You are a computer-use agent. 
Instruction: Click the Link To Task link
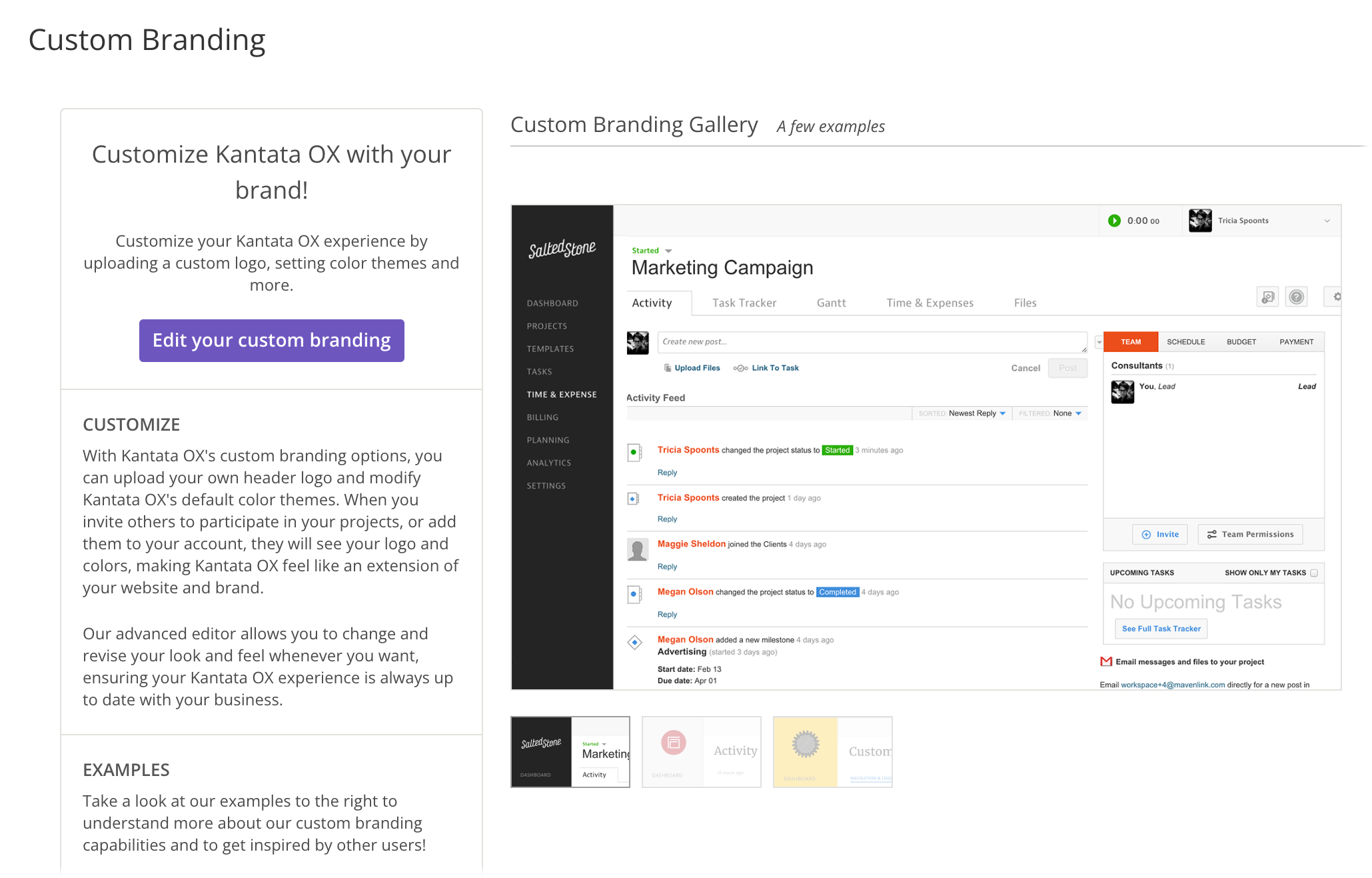coord(775,368)
